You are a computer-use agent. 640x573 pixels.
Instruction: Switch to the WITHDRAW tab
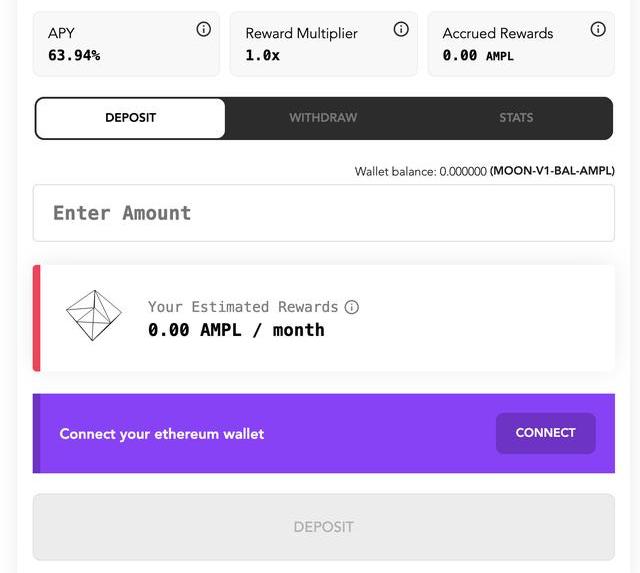click(323, 118)
